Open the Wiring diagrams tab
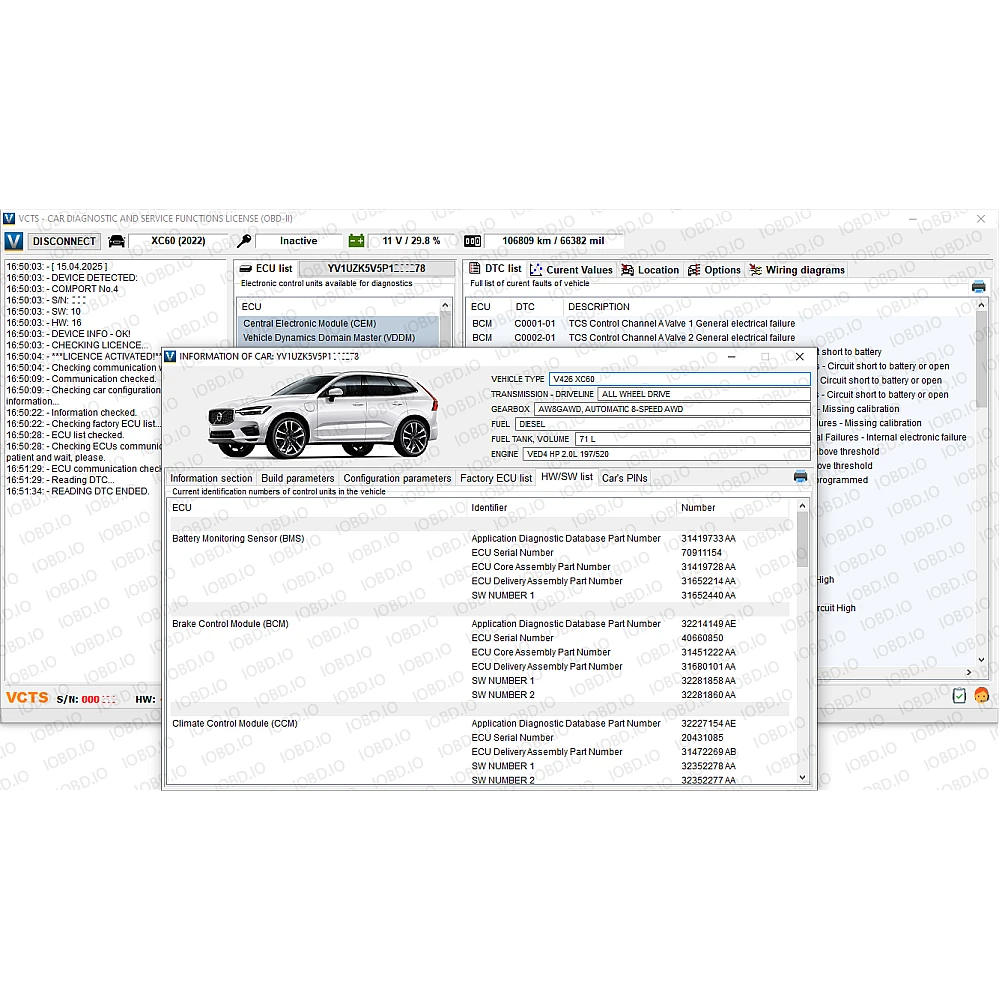 click(797, 270)
